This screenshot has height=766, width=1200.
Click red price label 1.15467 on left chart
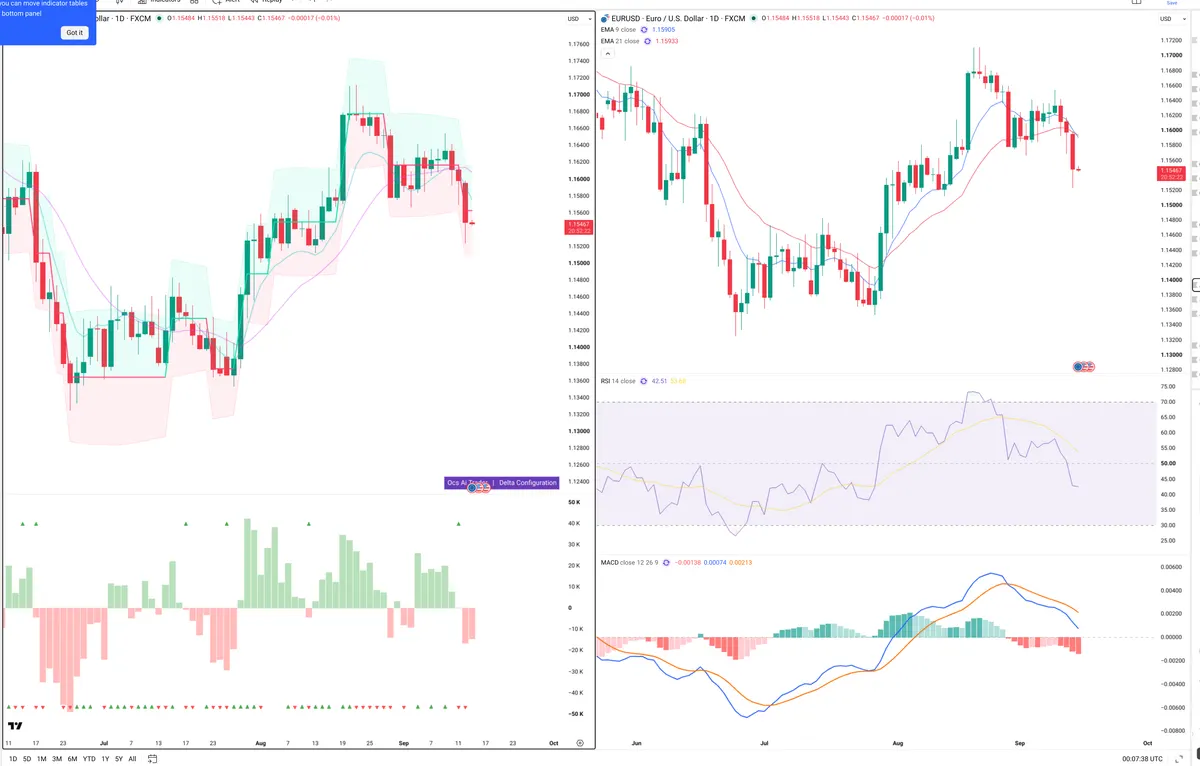click(580, 226)
